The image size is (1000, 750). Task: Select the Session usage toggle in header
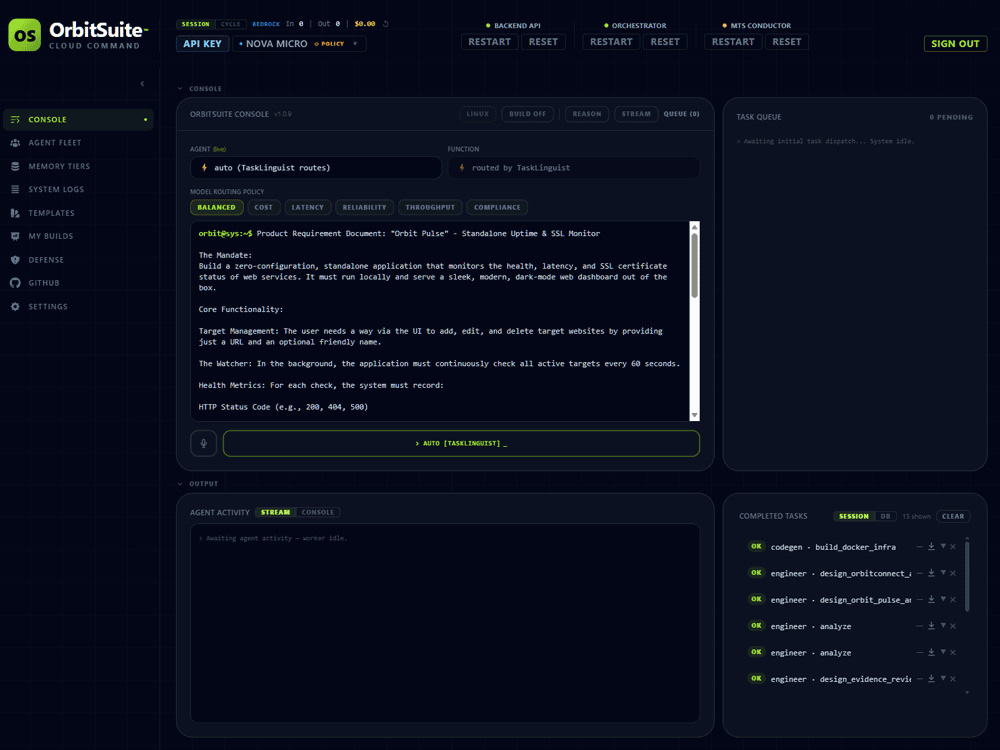(195, 24)
